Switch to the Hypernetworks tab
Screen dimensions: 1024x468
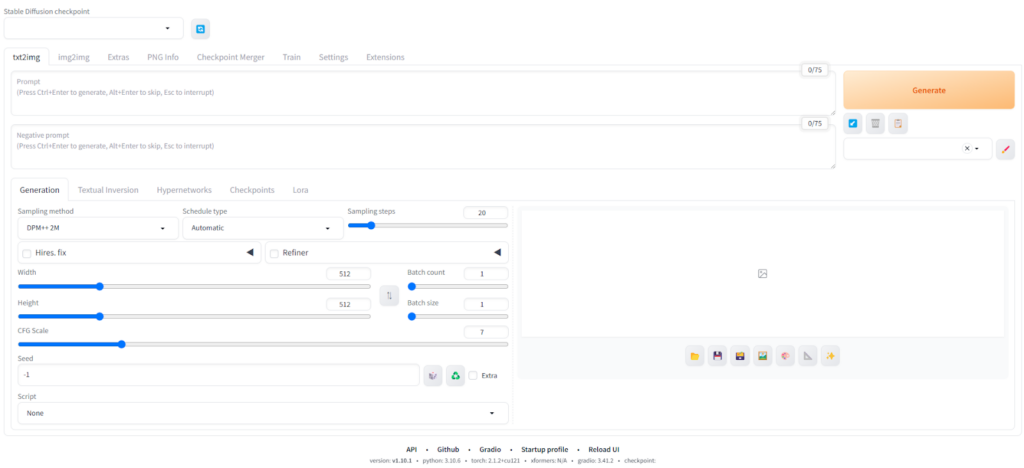click(x=184, y=190)
